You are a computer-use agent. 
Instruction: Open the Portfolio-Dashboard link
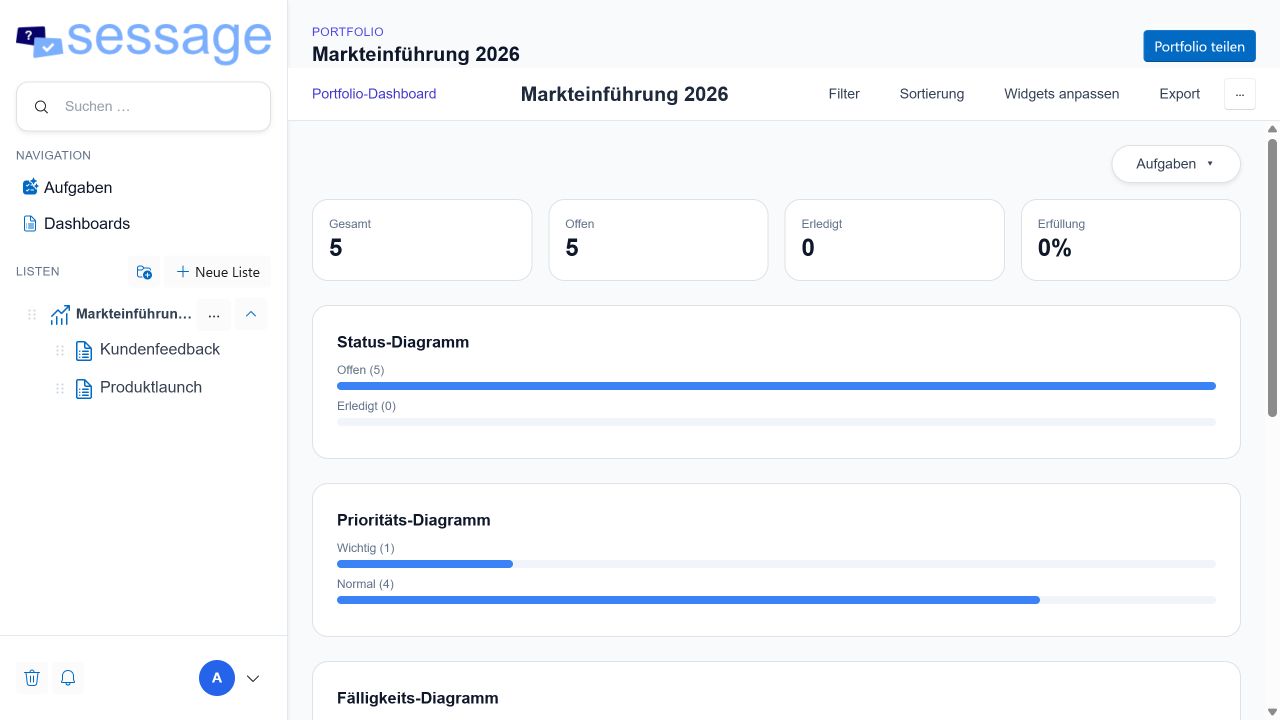pyautogui.click(x=374, y=94)
